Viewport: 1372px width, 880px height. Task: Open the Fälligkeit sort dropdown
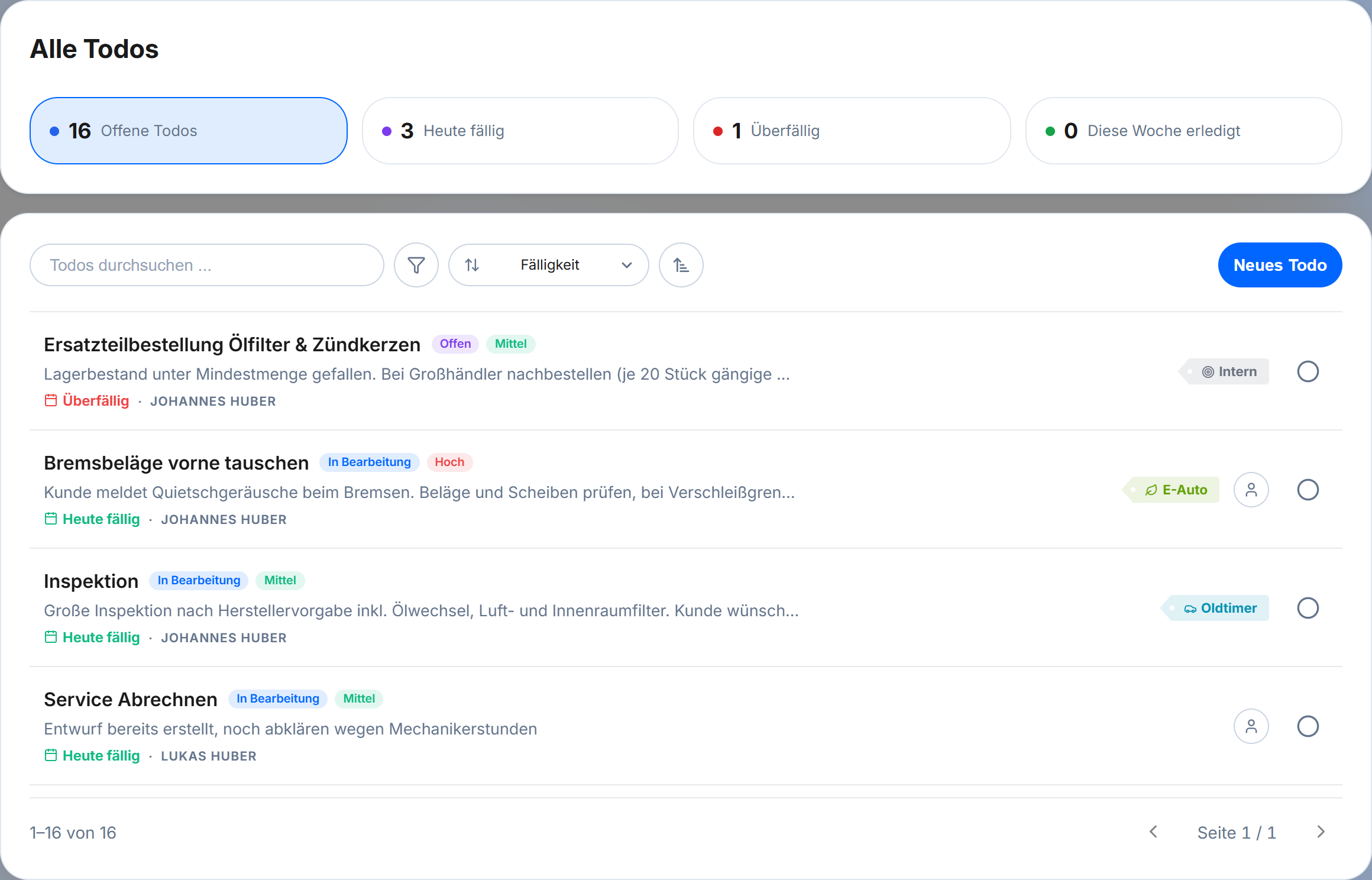549,265
